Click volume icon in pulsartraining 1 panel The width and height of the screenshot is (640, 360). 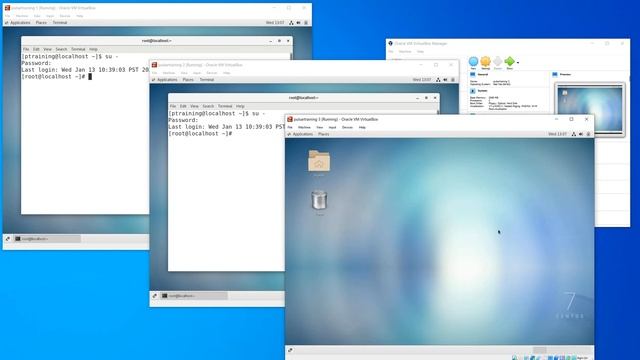coord(298,22)
